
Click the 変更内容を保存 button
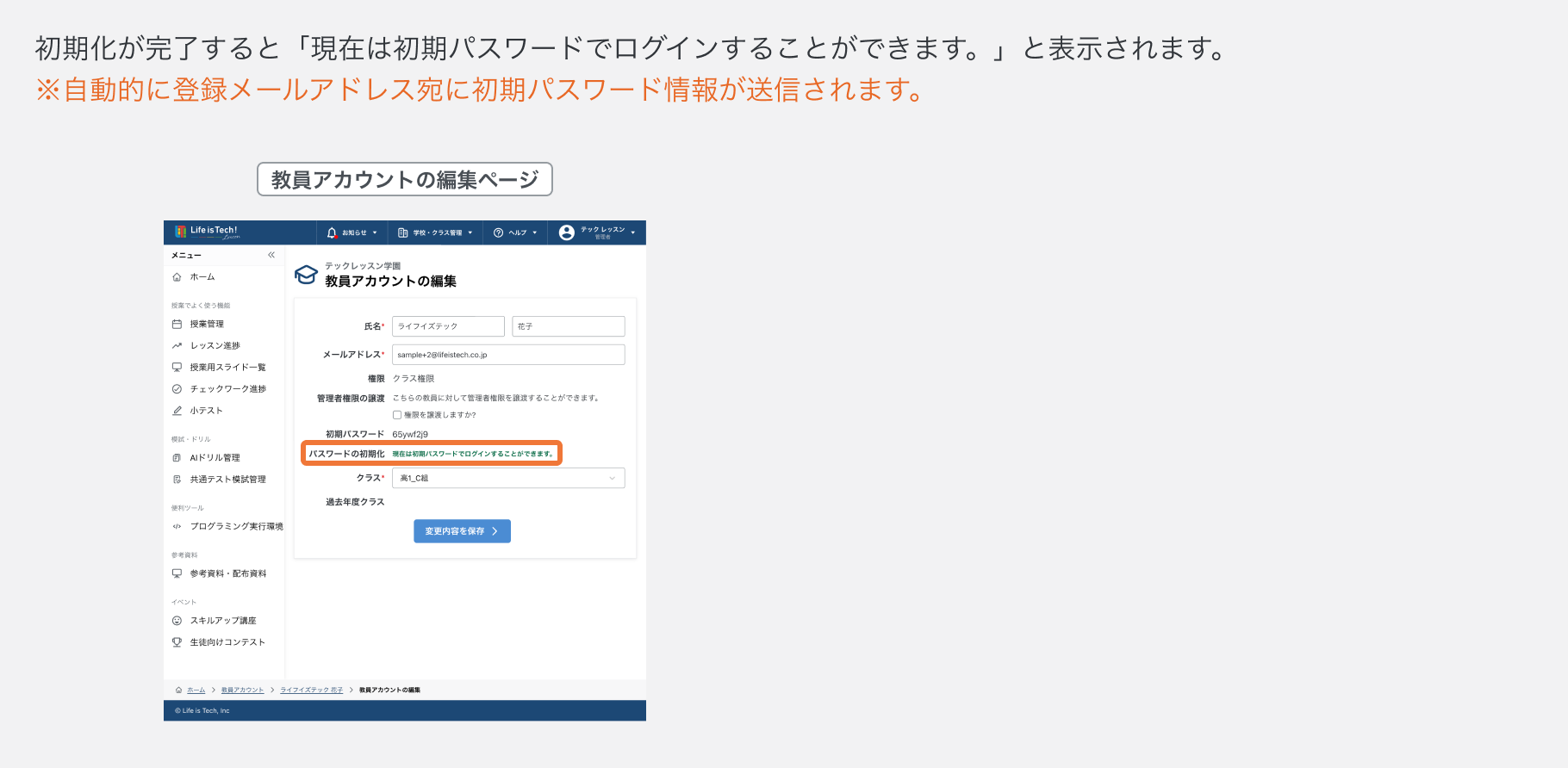point(462,531)
